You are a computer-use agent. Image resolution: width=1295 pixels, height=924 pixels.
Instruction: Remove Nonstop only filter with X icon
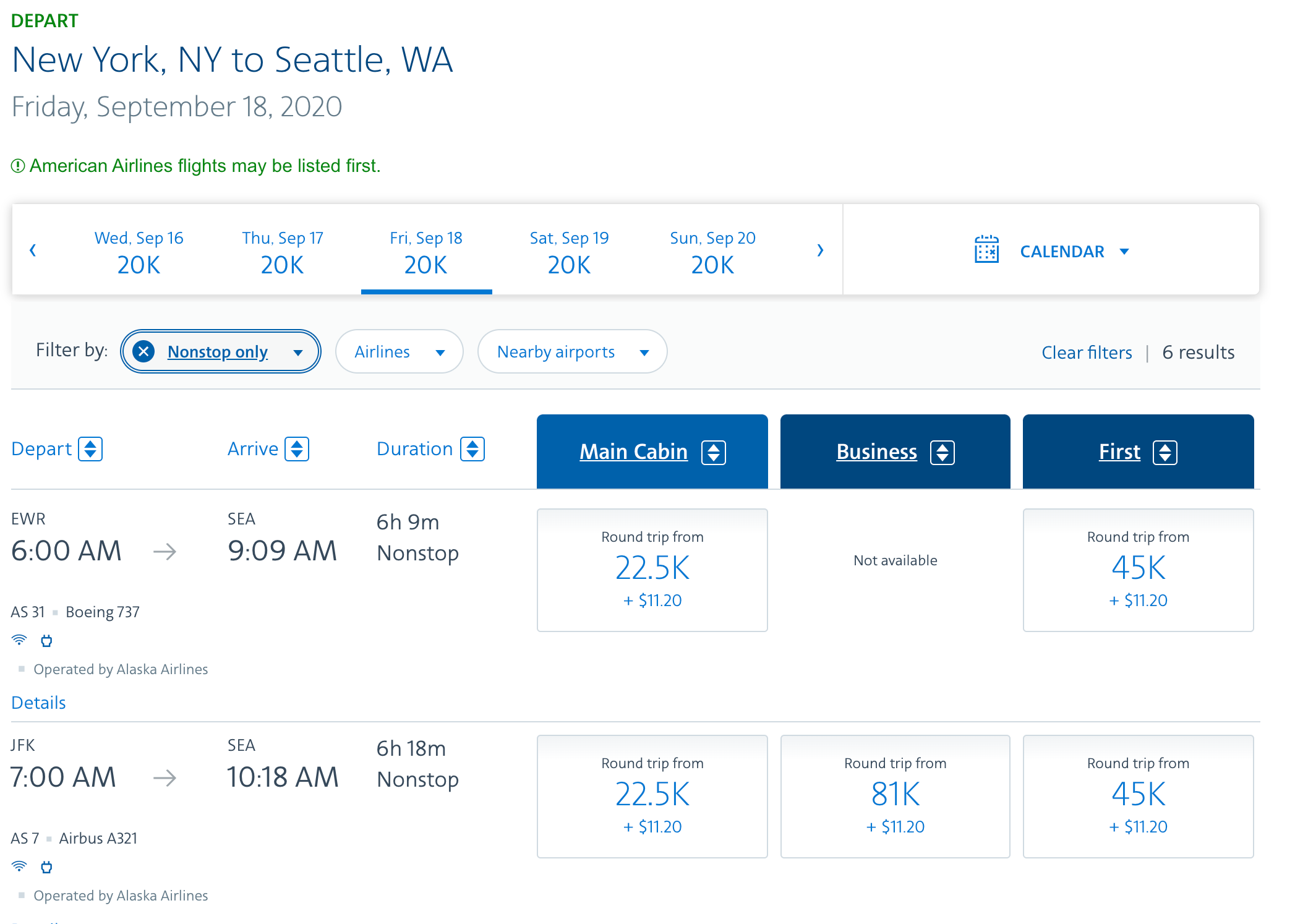[143, 351]
